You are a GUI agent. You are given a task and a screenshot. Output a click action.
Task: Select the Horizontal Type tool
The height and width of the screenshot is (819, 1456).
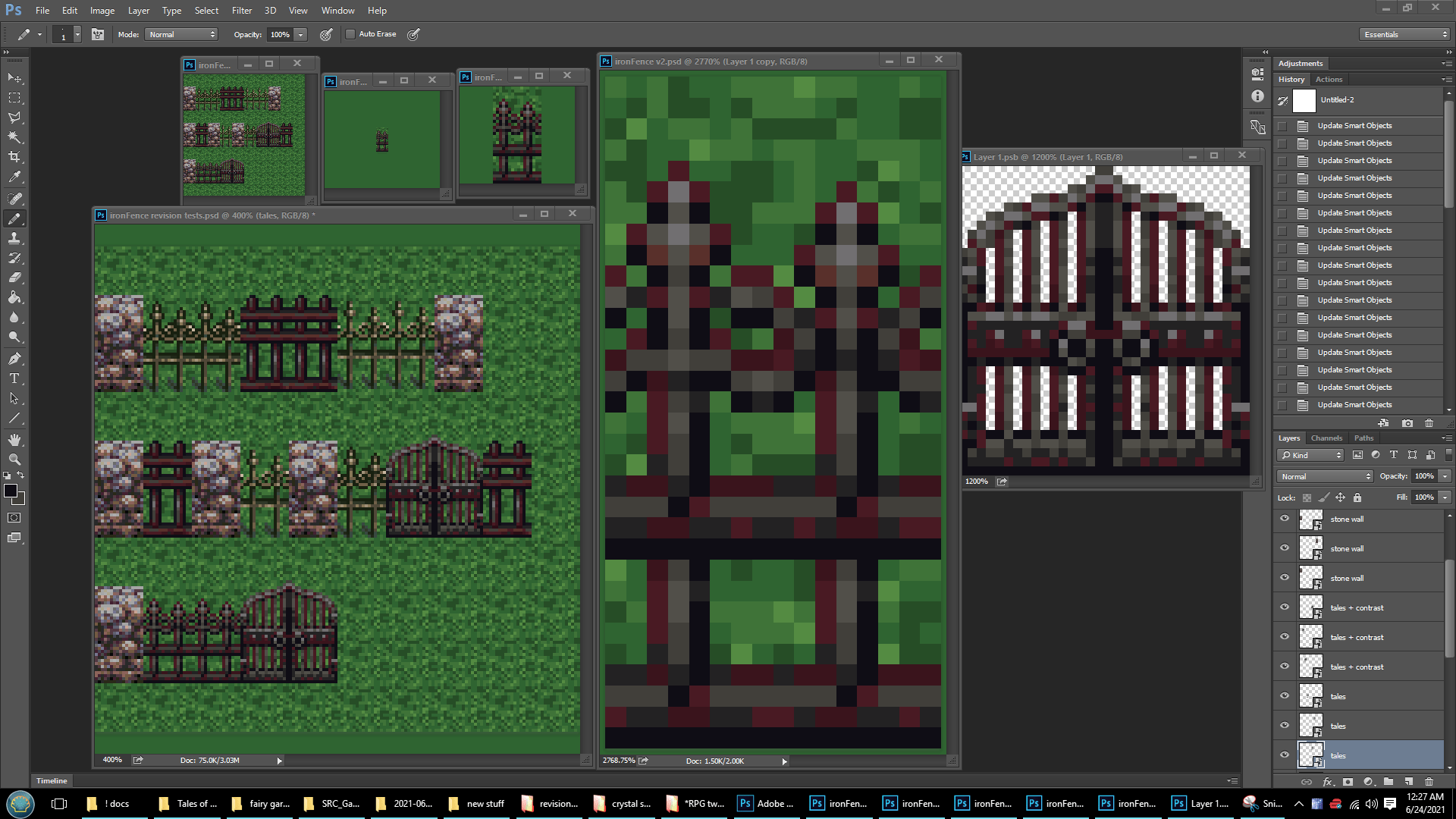coord(14,378)
